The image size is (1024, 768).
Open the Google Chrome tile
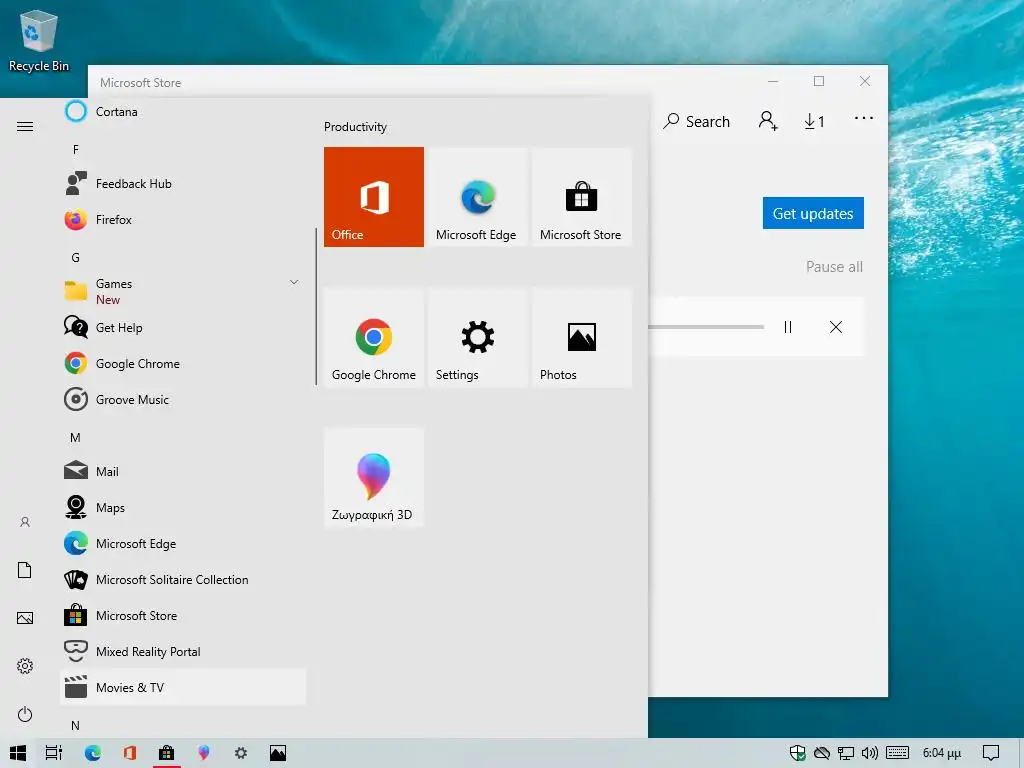click(x=374, y=337)
